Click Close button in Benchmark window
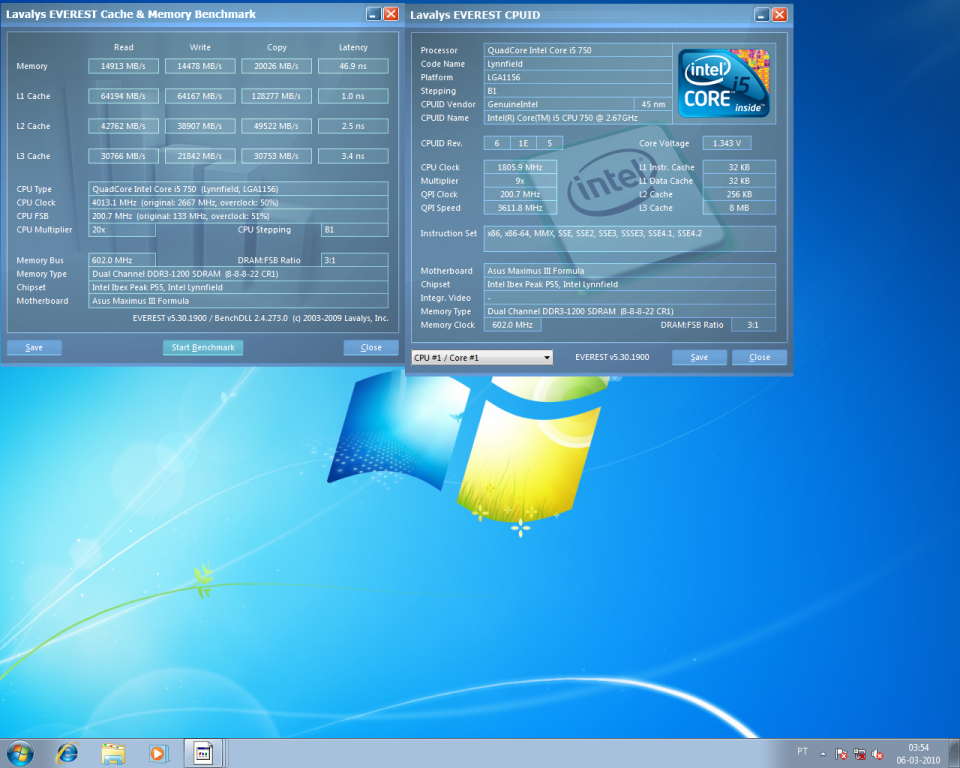The image size is (960, 768). pyautogui.click(x=371, y=347)
